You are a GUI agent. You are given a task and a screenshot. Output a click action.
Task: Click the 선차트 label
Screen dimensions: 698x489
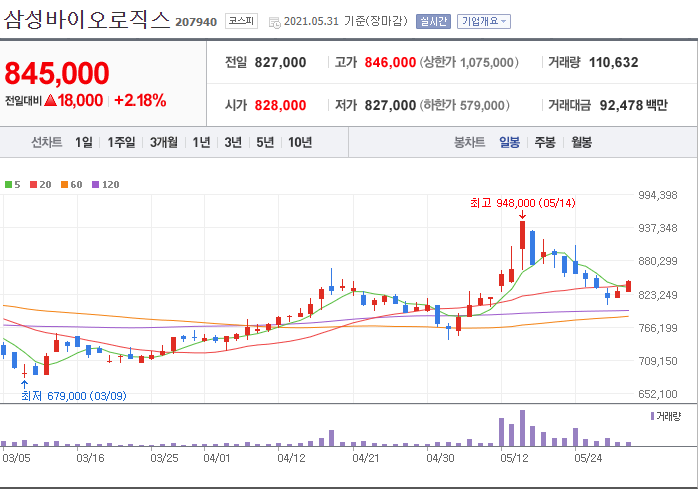[47, 143]
